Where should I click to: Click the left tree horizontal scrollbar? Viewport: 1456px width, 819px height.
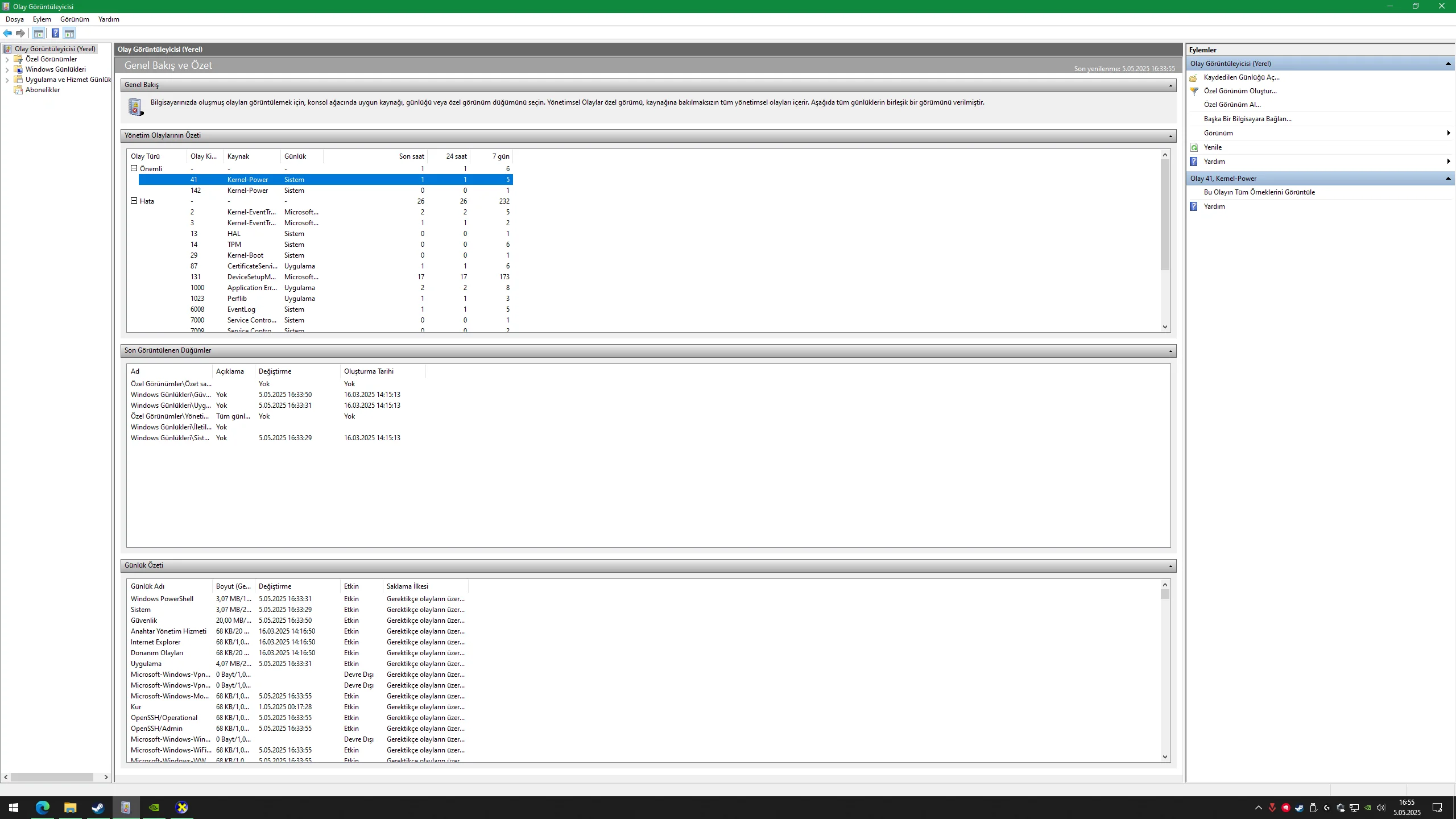click(x=52, y=777)
